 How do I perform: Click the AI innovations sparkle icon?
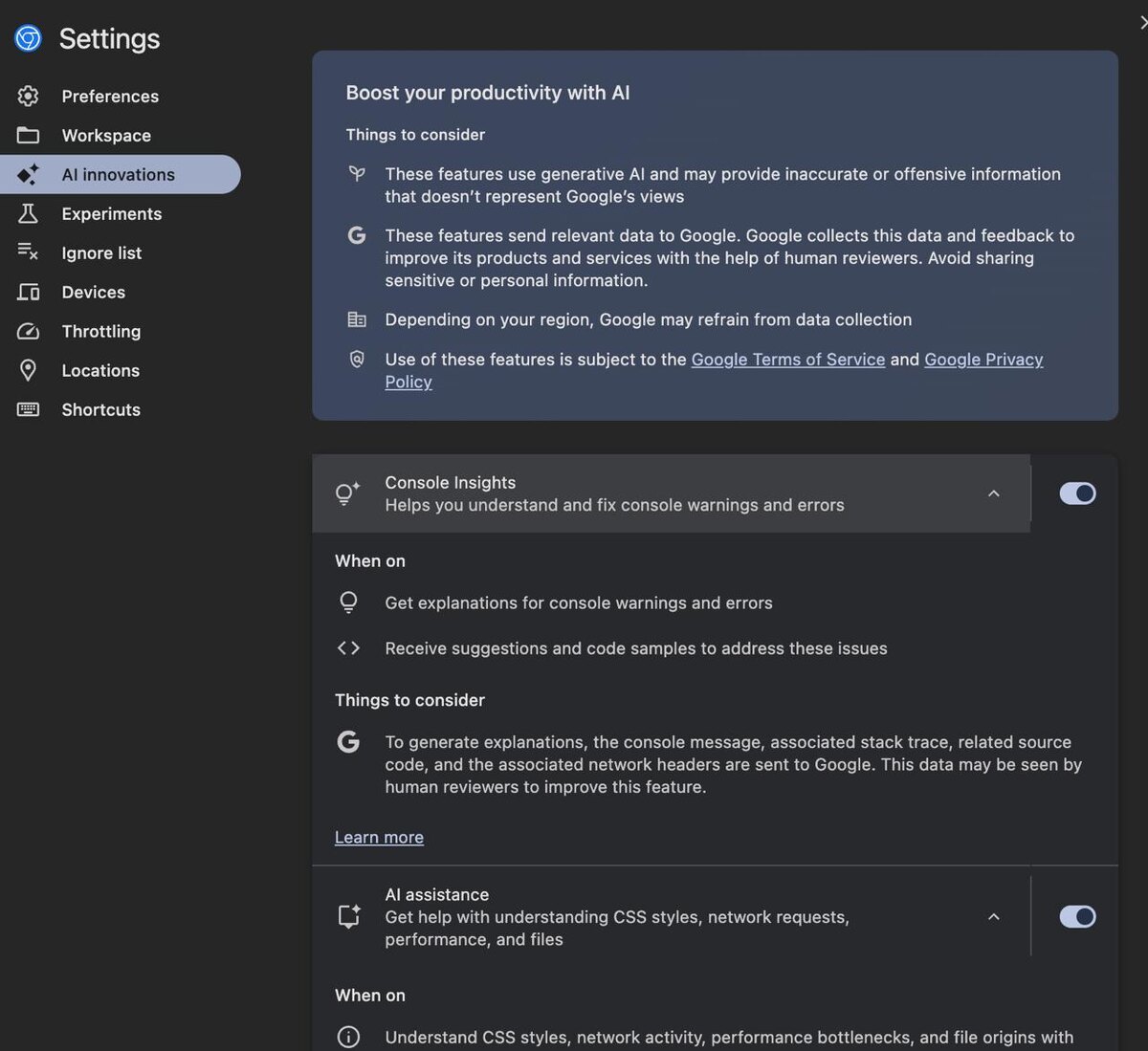[29, 174]
